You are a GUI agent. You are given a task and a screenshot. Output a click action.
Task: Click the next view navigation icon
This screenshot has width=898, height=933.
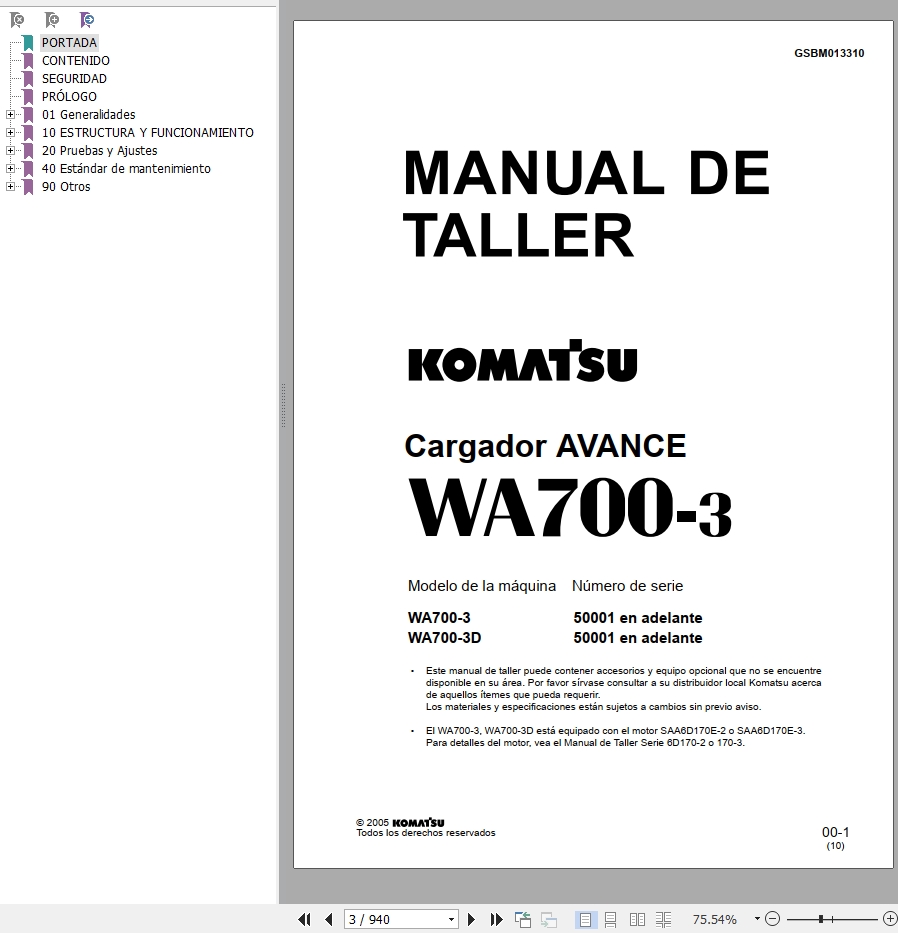pos(549,919)
